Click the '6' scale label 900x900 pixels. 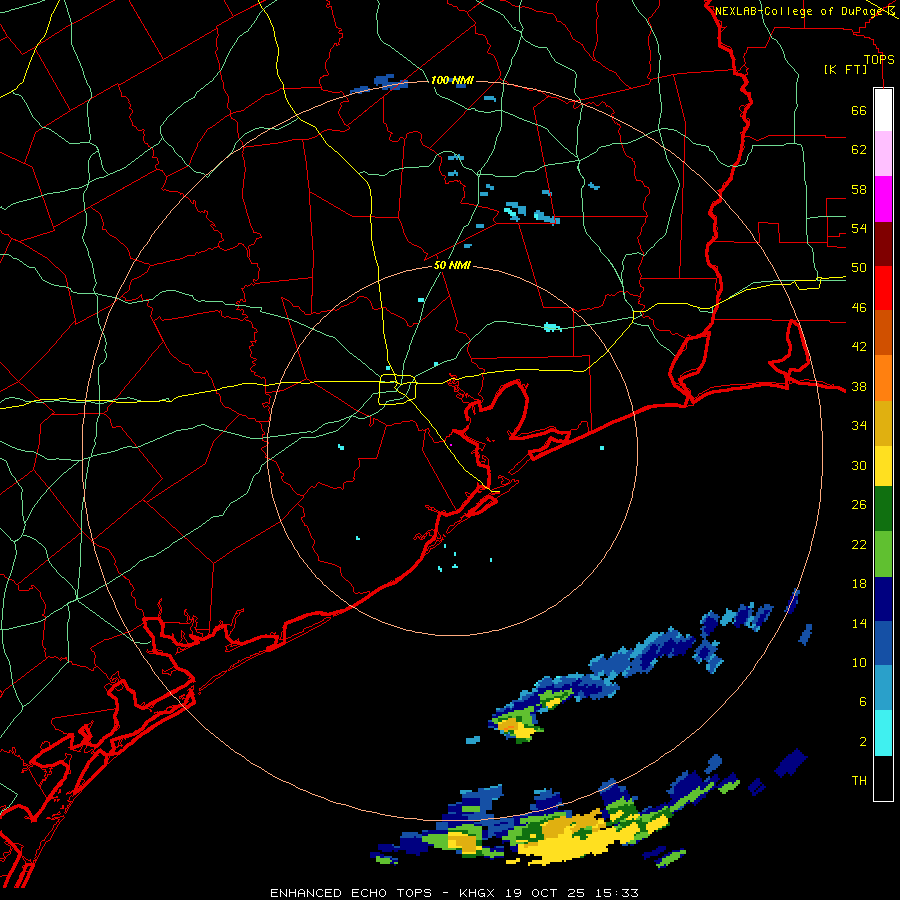863,702
